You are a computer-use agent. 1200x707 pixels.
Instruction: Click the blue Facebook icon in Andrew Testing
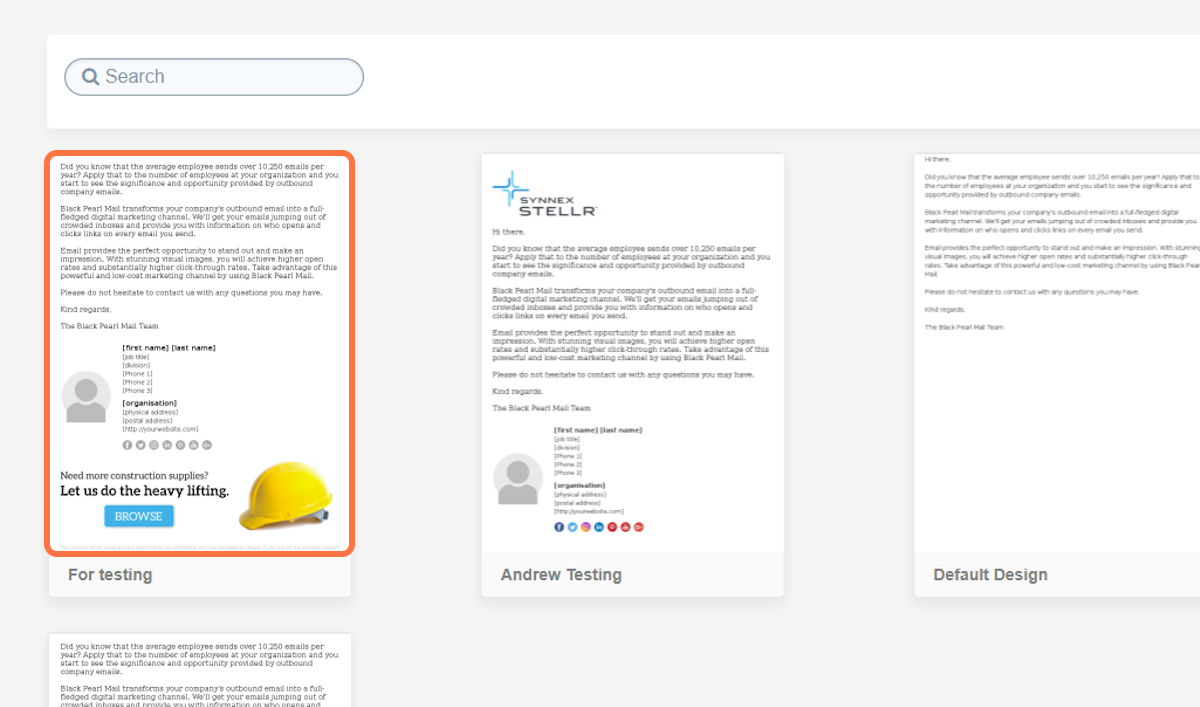click(559, 527)
